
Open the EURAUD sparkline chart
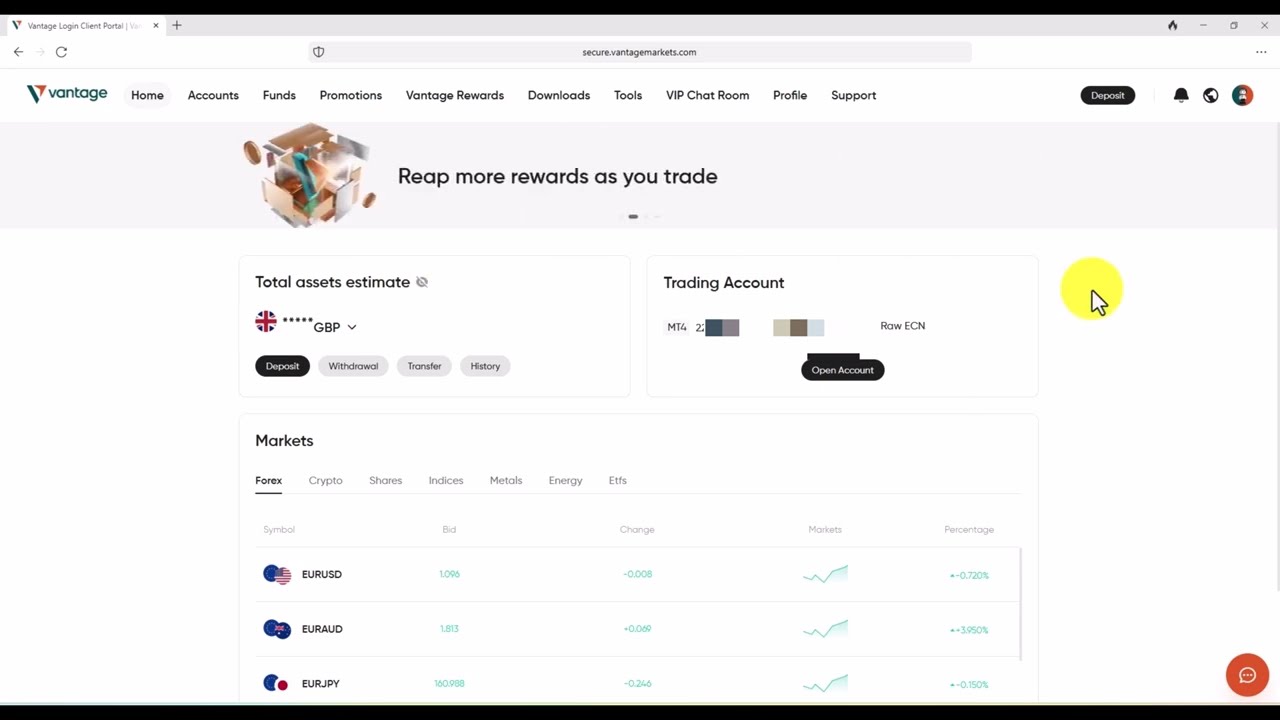(x=825, y=629)
